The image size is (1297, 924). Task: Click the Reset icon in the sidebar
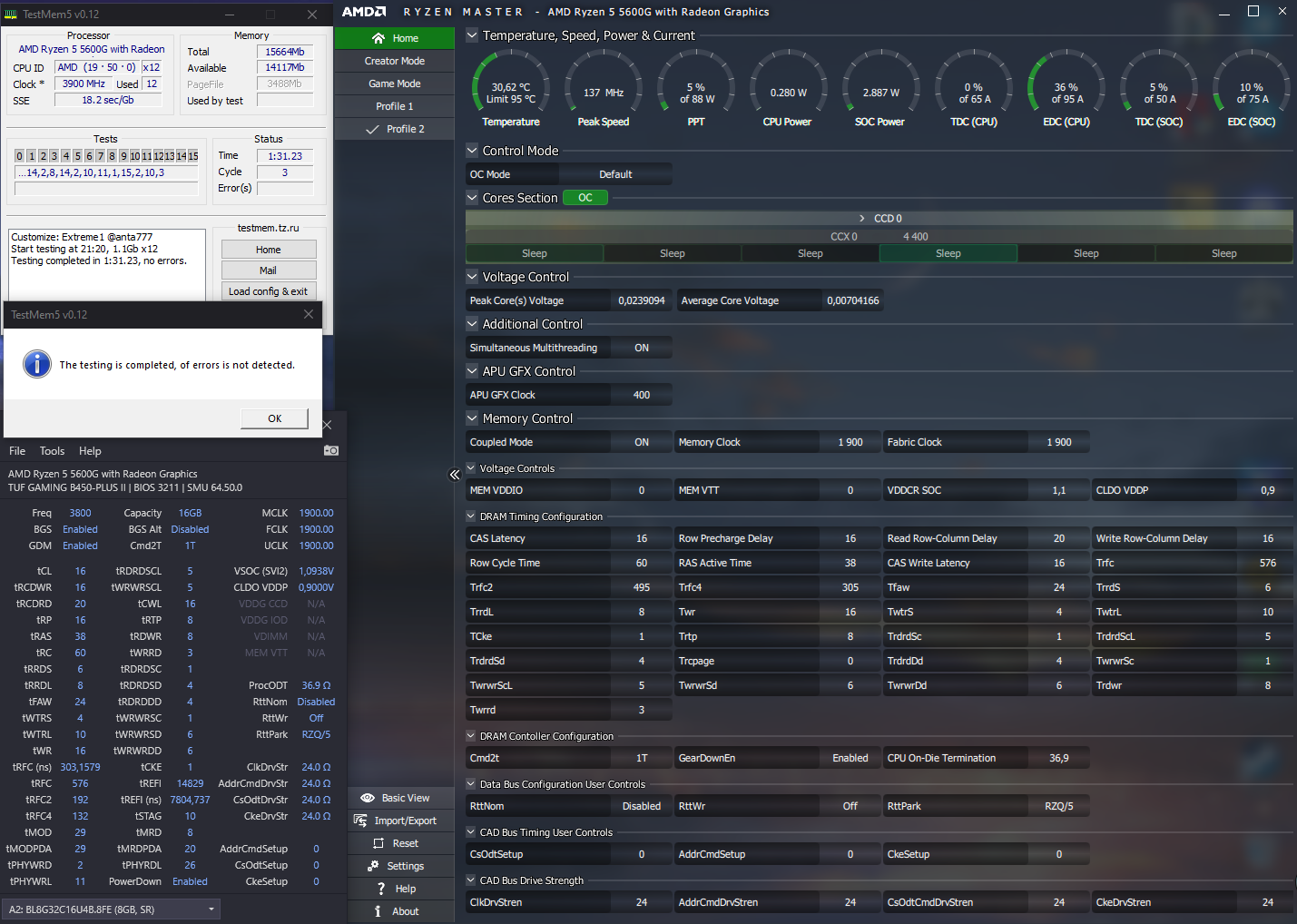coord(378,843)
